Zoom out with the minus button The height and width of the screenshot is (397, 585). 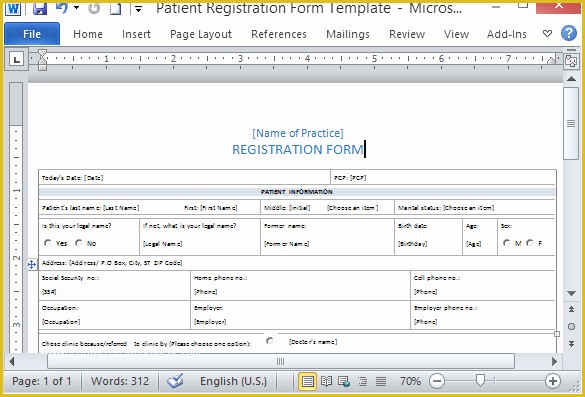437,381
